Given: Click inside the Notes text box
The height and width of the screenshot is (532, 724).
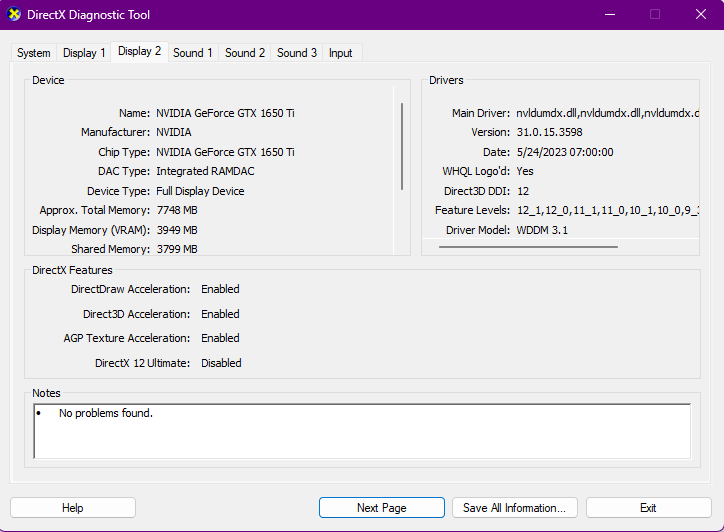Looking at the screenshot, I should (362, 431).
